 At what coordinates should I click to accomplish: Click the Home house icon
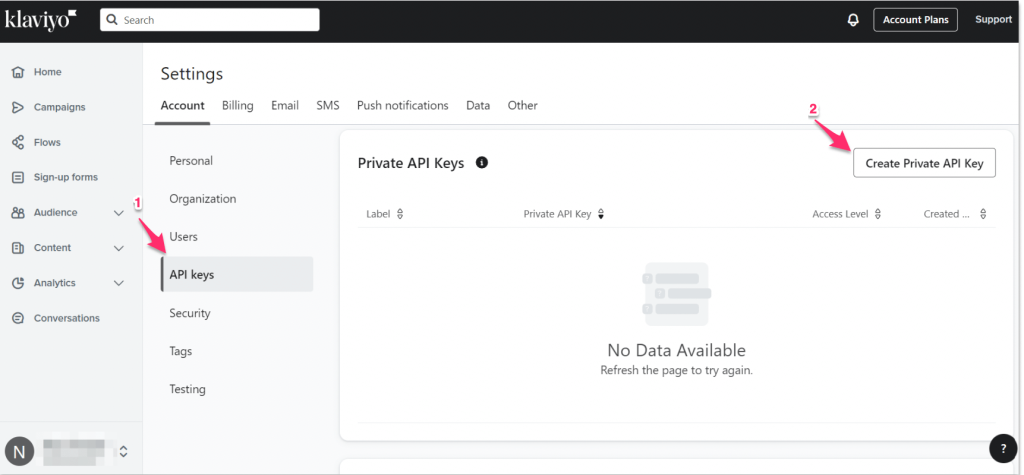(x=18, y=72)
